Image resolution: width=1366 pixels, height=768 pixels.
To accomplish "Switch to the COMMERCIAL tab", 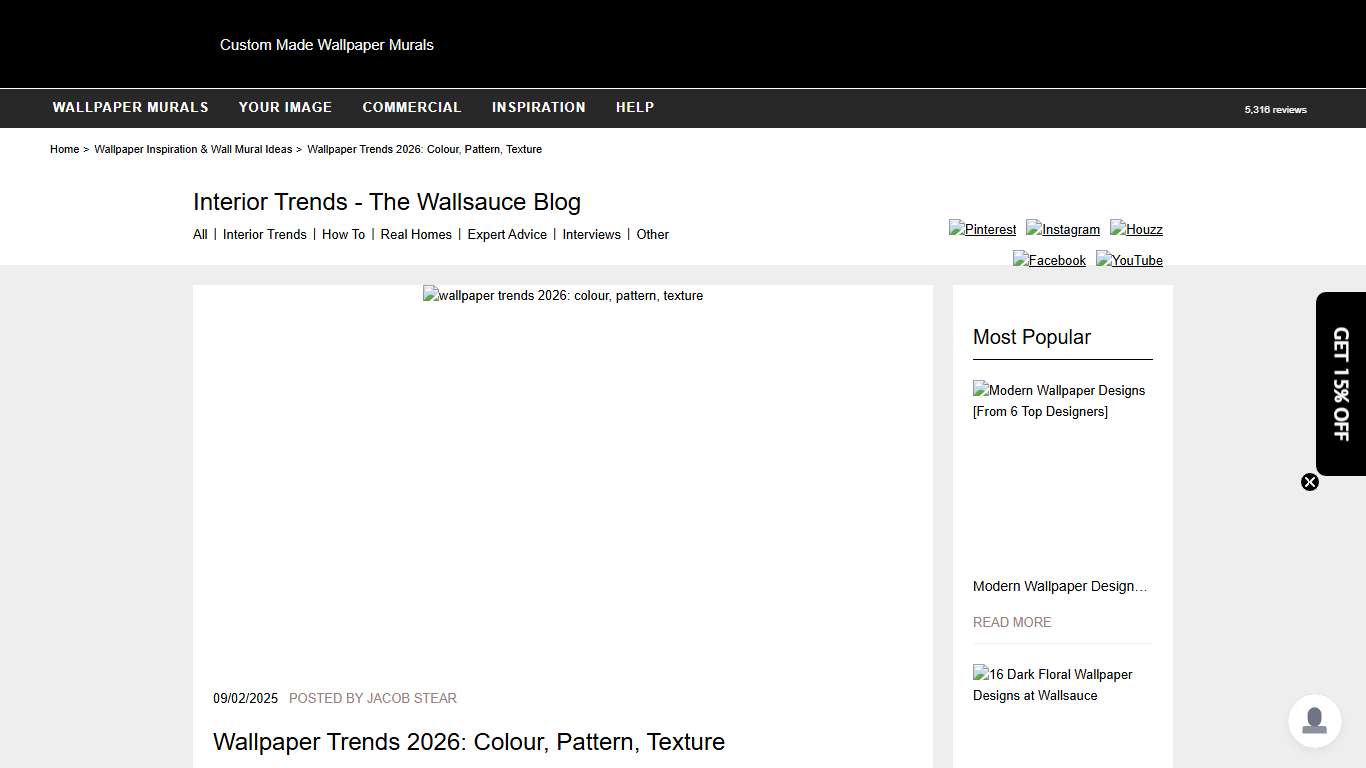I will [412, 107].
